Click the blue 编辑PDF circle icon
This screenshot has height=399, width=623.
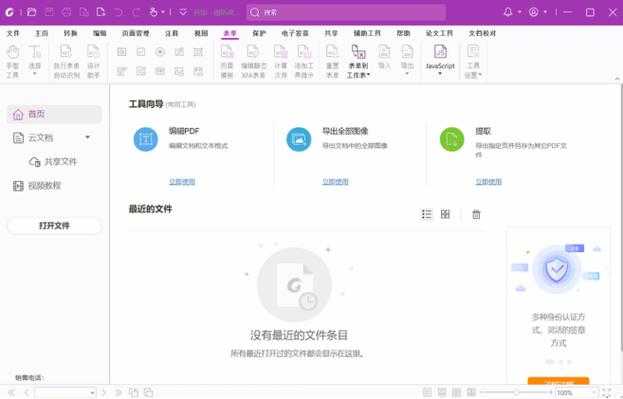pos(145,139)
